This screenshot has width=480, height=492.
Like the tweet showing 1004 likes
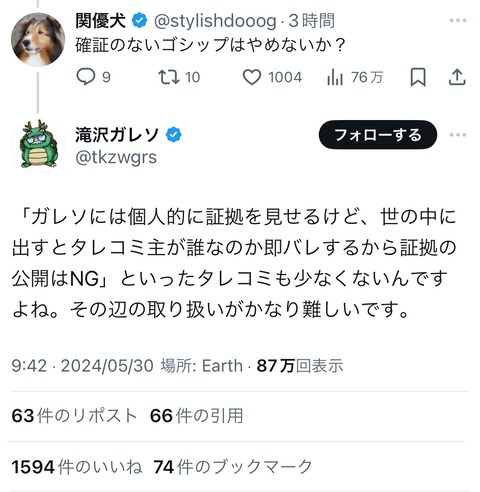pos(272,77)
